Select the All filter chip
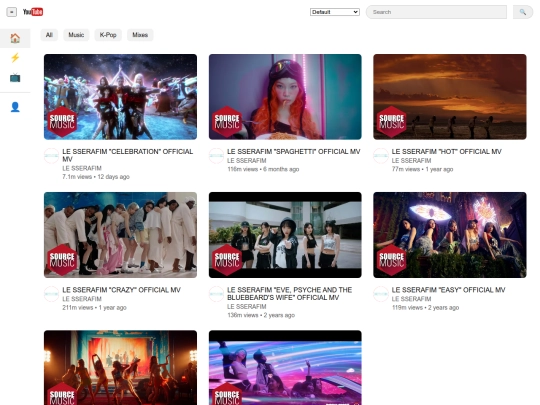This screenshot has height=405, width=540. tap(49, 35)
